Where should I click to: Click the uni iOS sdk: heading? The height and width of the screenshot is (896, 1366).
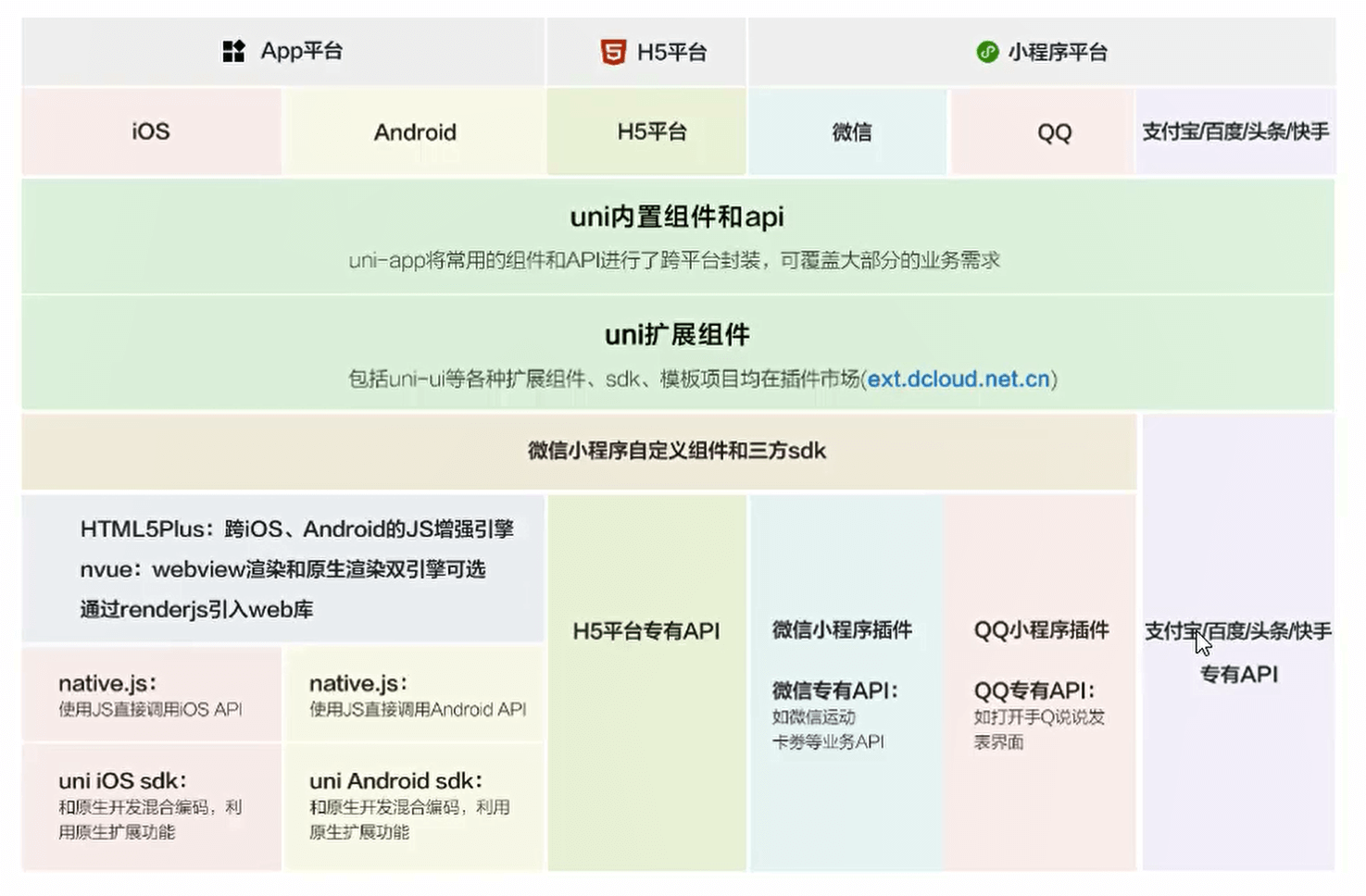point(122,780)
